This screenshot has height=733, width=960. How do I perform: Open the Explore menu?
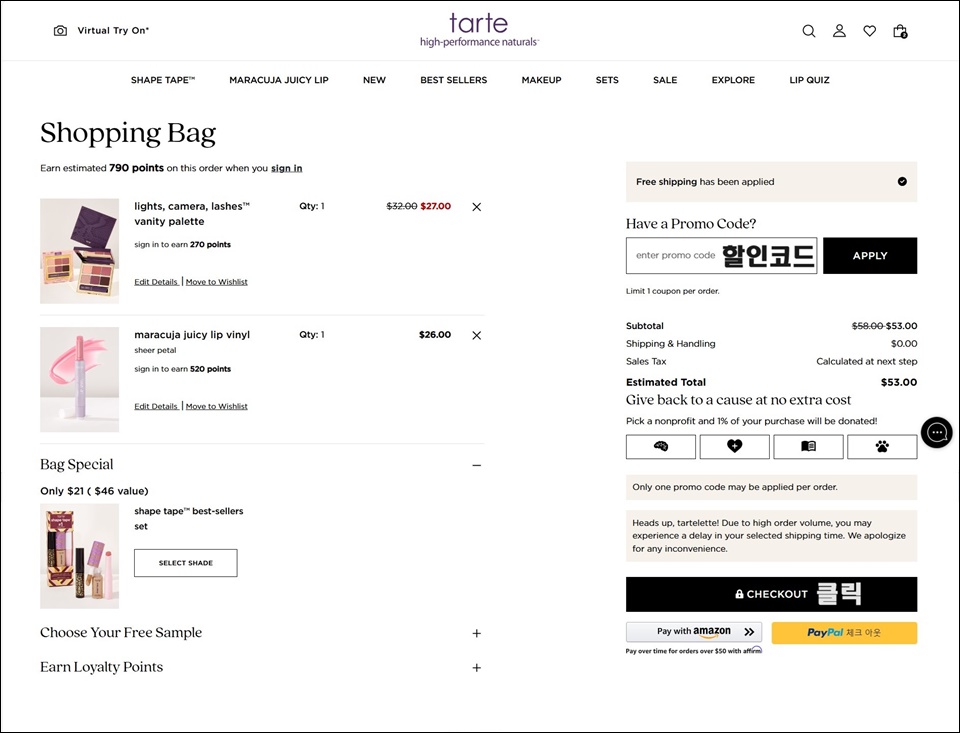[x=733, y=80]
